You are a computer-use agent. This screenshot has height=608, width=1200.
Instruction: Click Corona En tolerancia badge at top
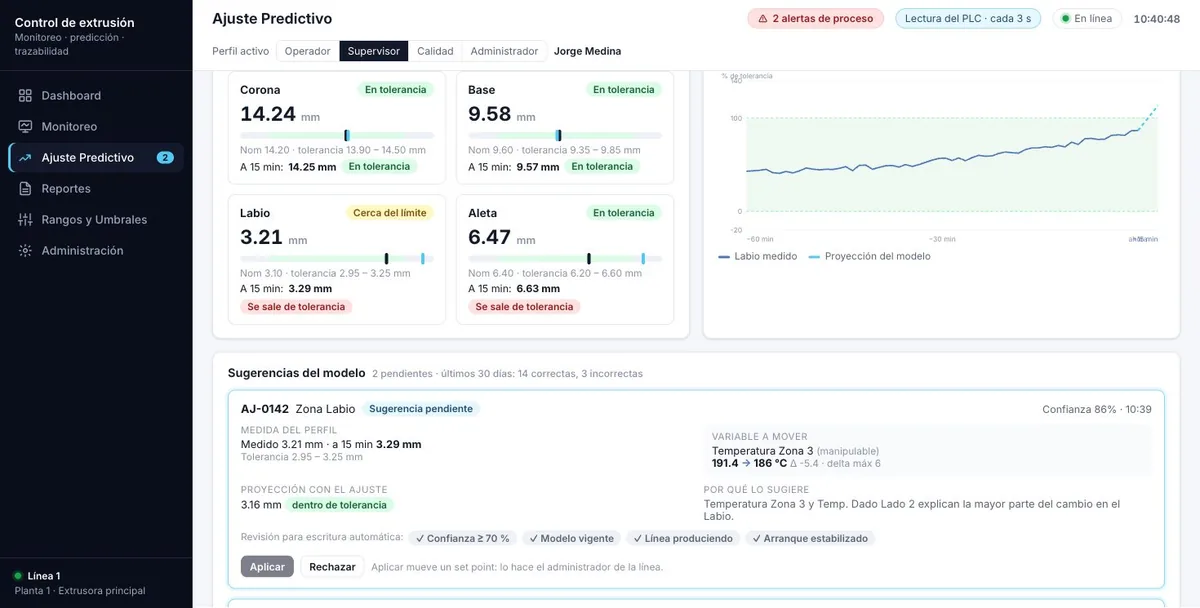pyautogui.click(x=396, y=90)
